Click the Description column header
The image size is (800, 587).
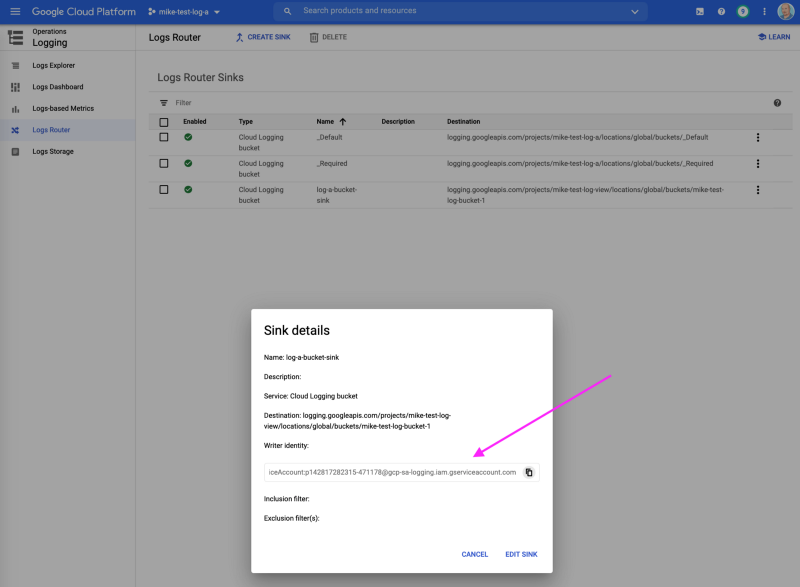[398, 121]
